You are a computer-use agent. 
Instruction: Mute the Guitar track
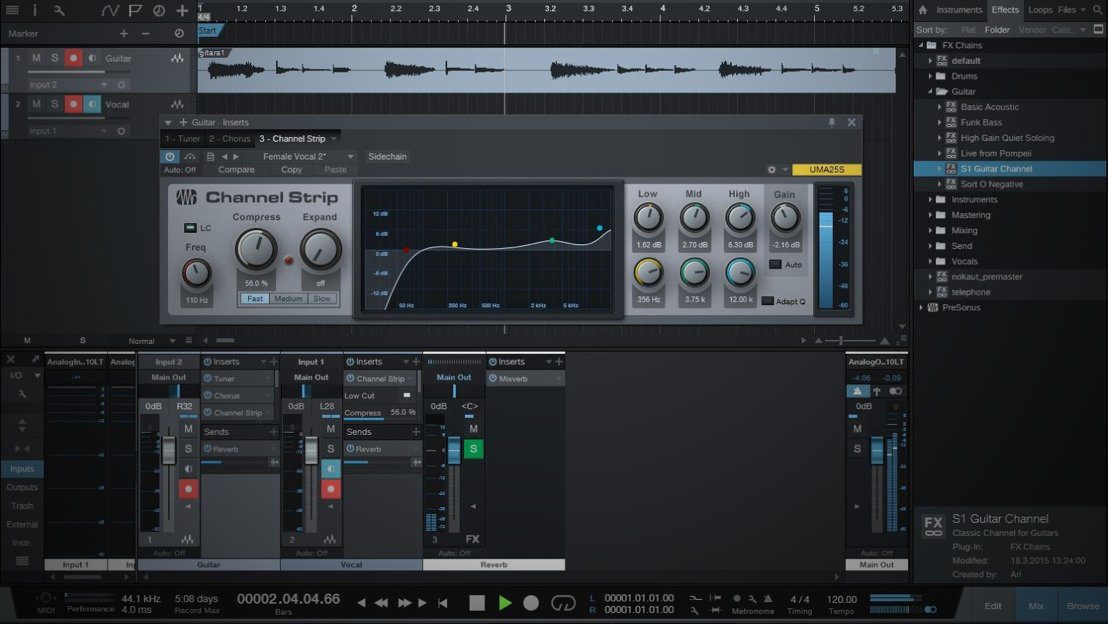tap(36, 58)
